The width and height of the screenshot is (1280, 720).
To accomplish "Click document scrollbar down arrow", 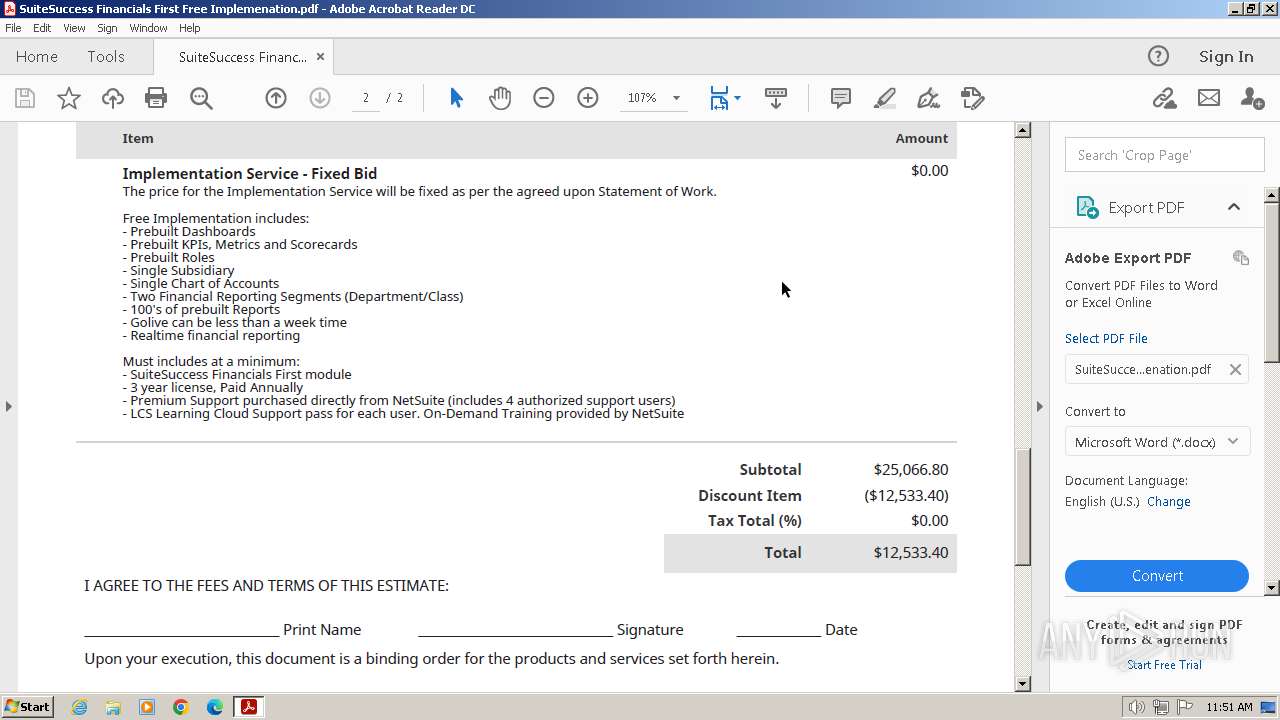I will click(1023, 684).
